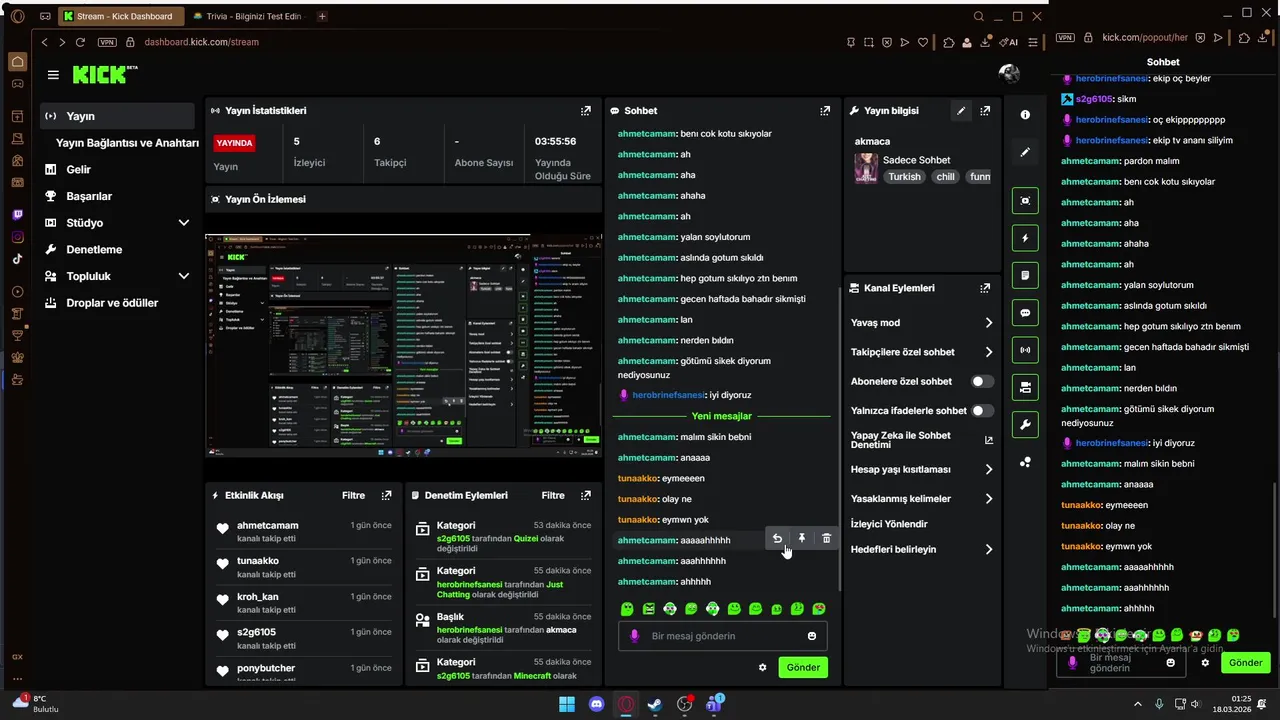
Task: Open Denetleme in sidebar
Action: 118,249
